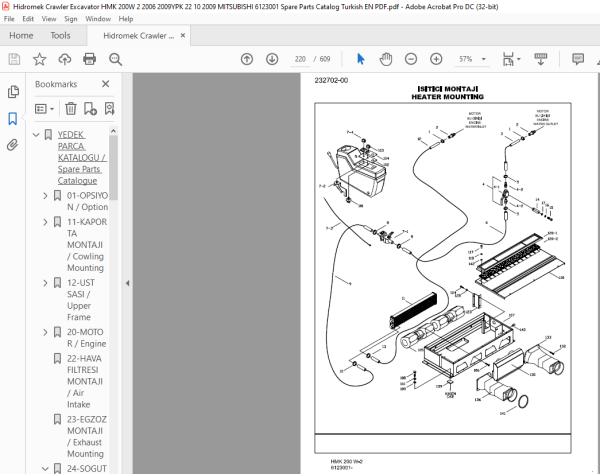Screen dimensions: 600x474
Task: Open the Window menu
Action: point(98,19)
